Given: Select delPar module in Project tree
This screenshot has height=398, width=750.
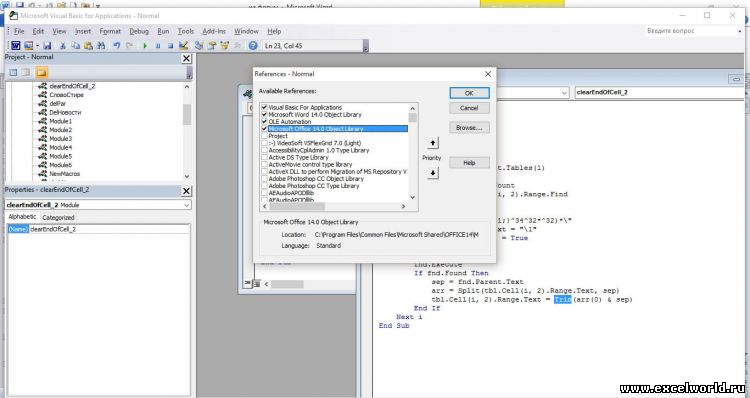Looking at the screenshot, I should [x=57, y=103].
